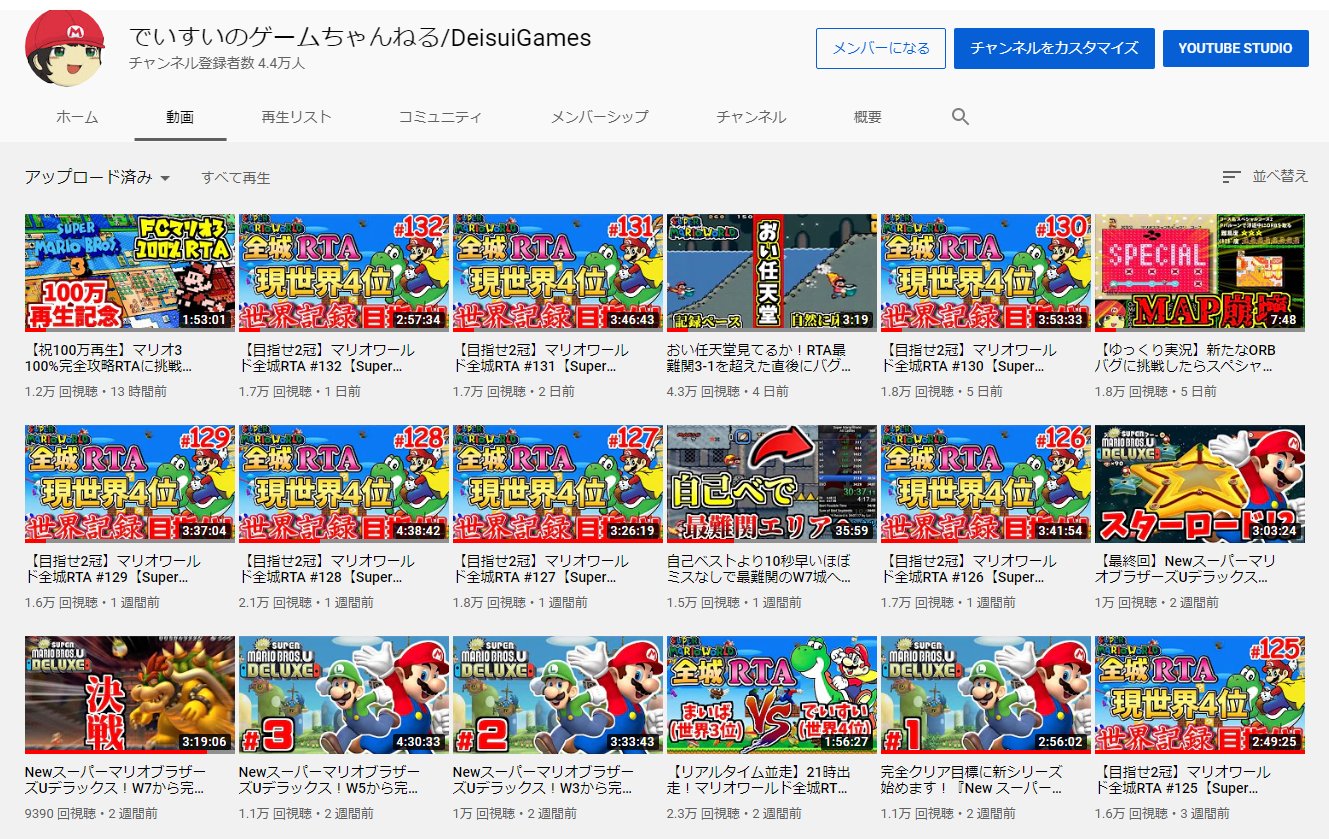Open the 100万再生記念 Mario 3 thumbnail
1329x839 pixels.
pos(130,272)
